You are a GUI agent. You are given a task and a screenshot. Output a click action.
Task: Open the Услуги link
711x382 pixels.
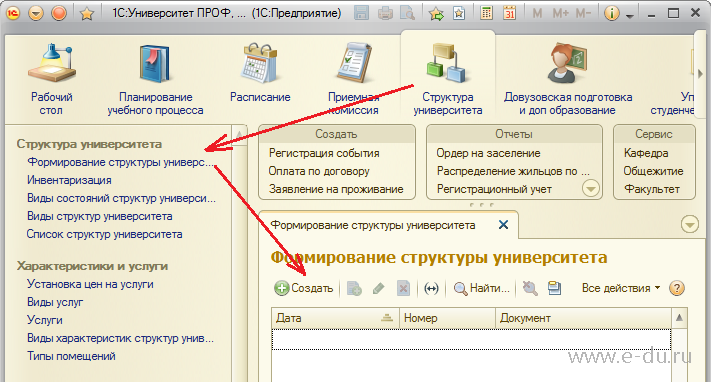[x=44, y=320]
